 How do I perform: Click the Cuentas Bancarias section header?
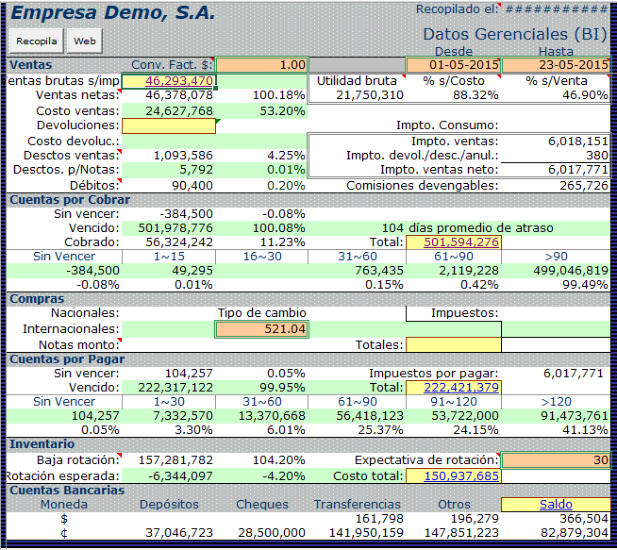(66, 491)
